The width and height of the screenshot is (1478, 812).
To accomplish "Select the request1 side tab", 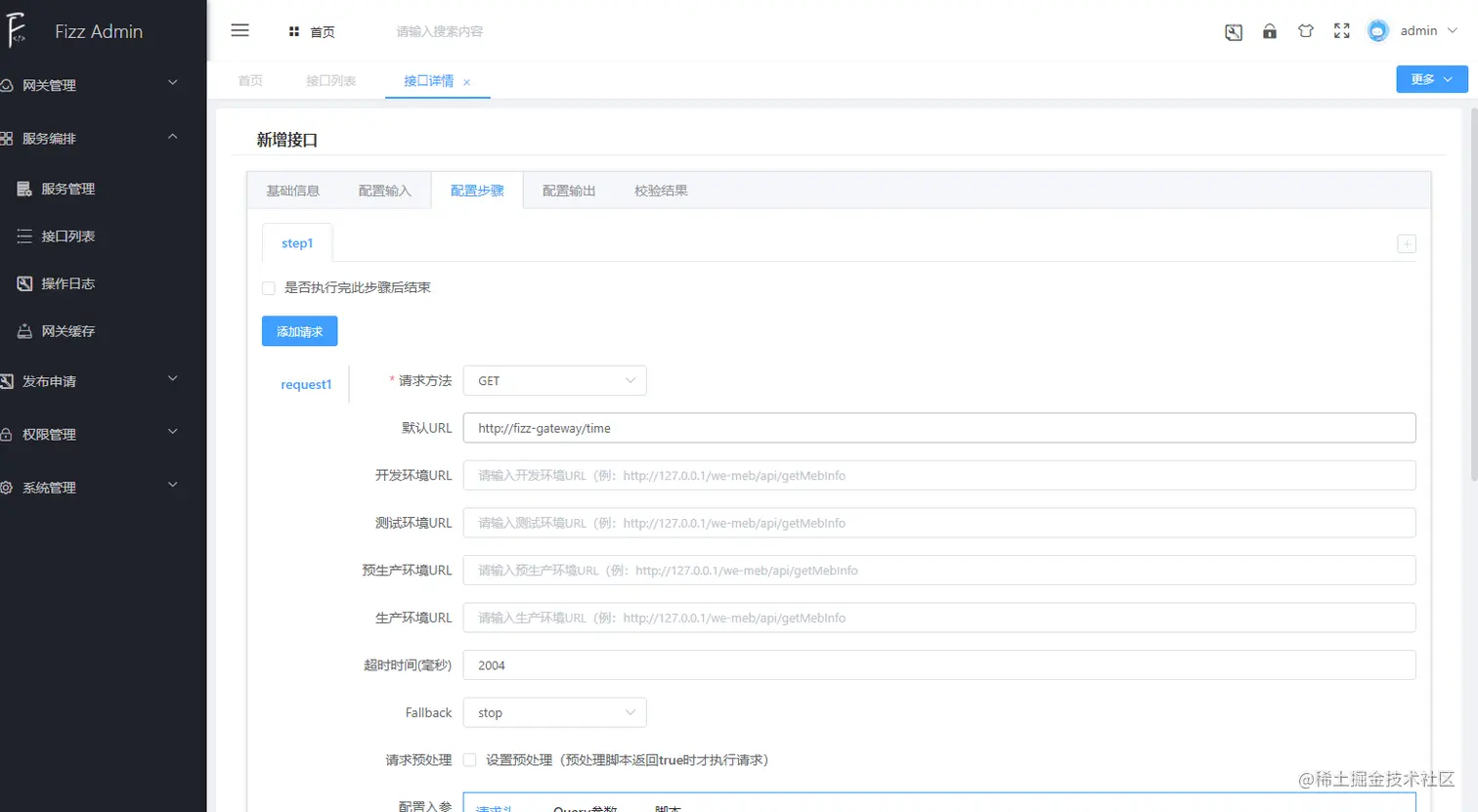I will tap(306, 385).
